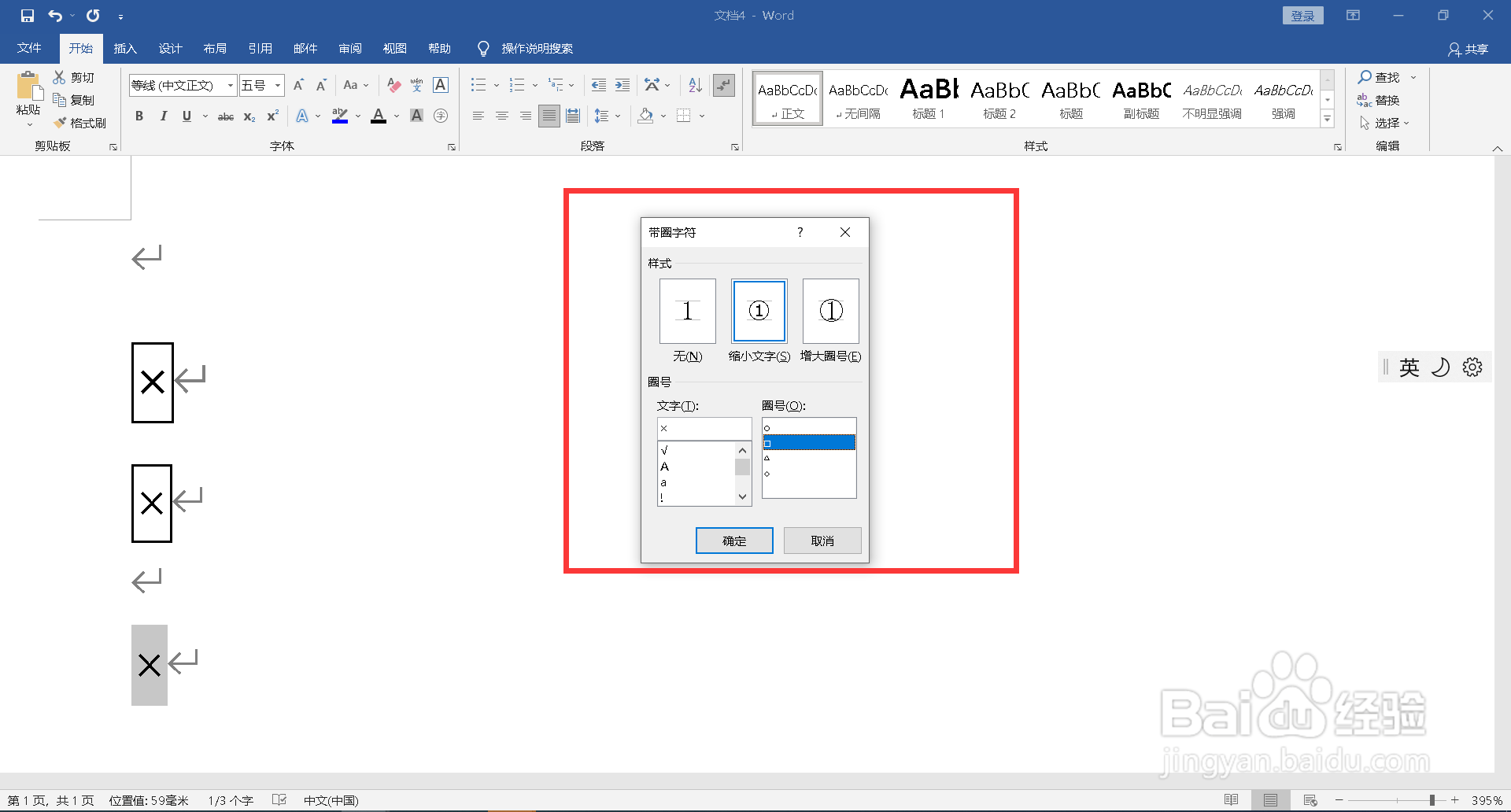Select the Heading 1 (标题 1) style thumbnail
The image size is (1511, 812).
(x=929, y=98)
